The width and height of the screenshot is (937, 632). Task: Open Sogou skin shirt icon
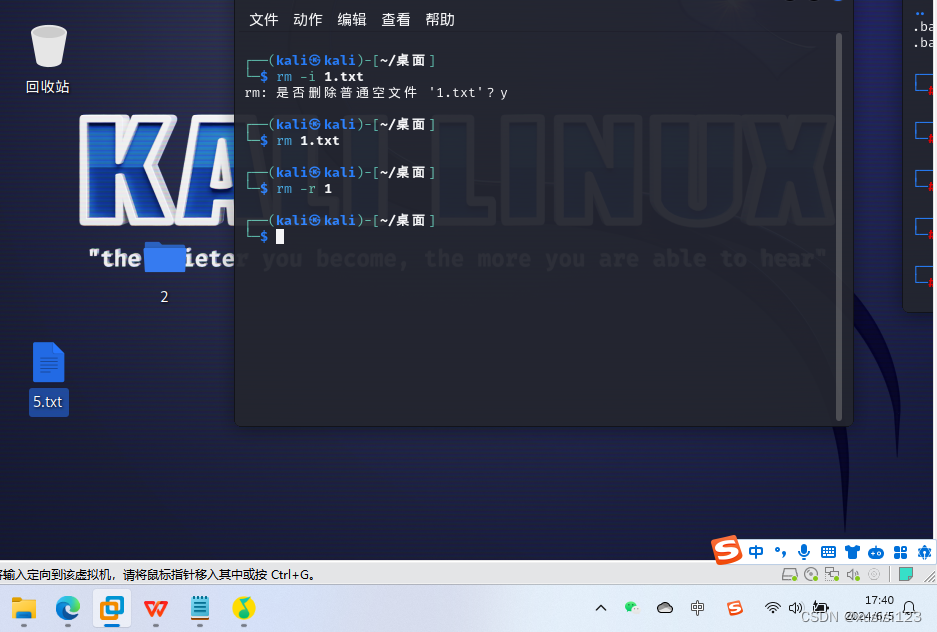tap(852, 552)
